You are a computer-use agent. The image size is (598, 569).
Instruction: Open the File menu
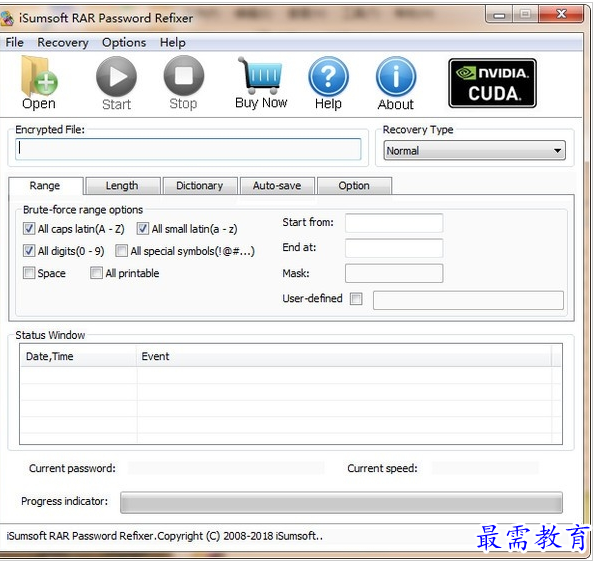pos(14,42)
